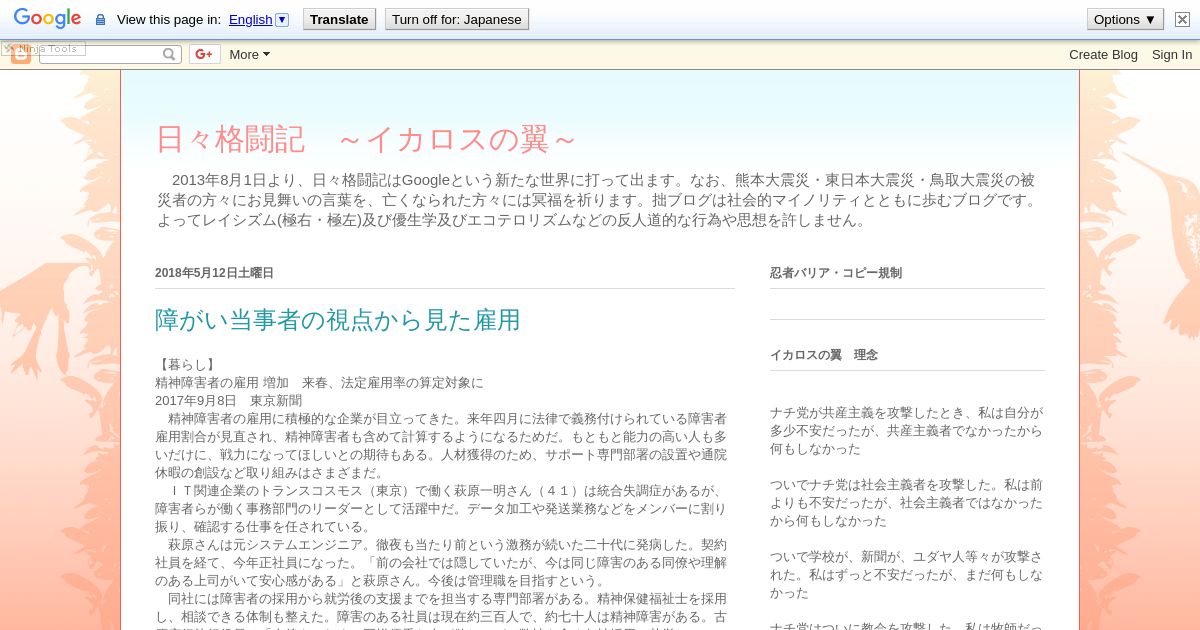Click sidebar paragraph starting ついでナチ党は社会主義者を攻撃した
Image resolution: width=1200 pixels, height=630 pixels.
(x=906, y=502)
